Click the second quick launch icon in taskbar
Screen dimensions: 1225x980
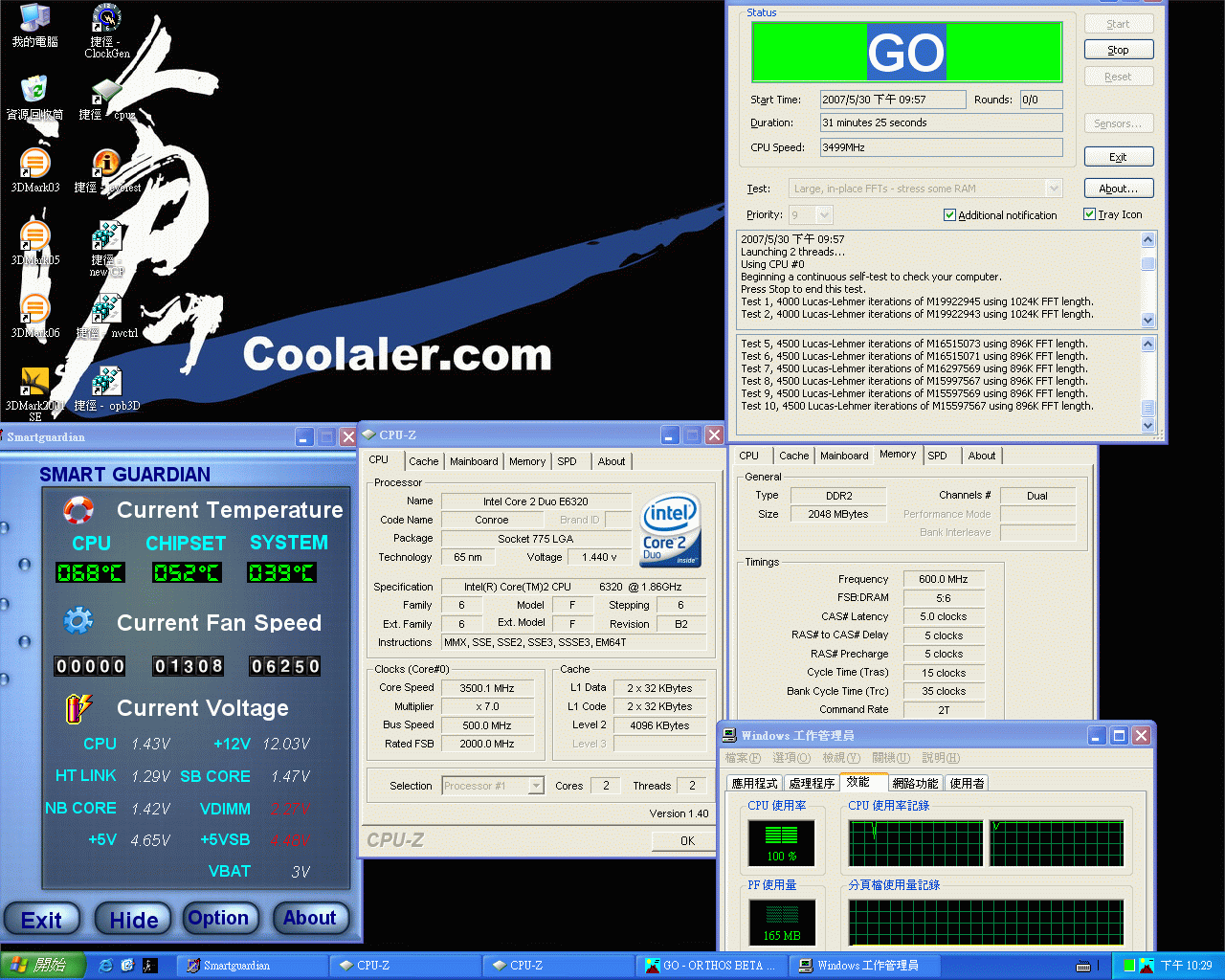click(x=127, y=966)
